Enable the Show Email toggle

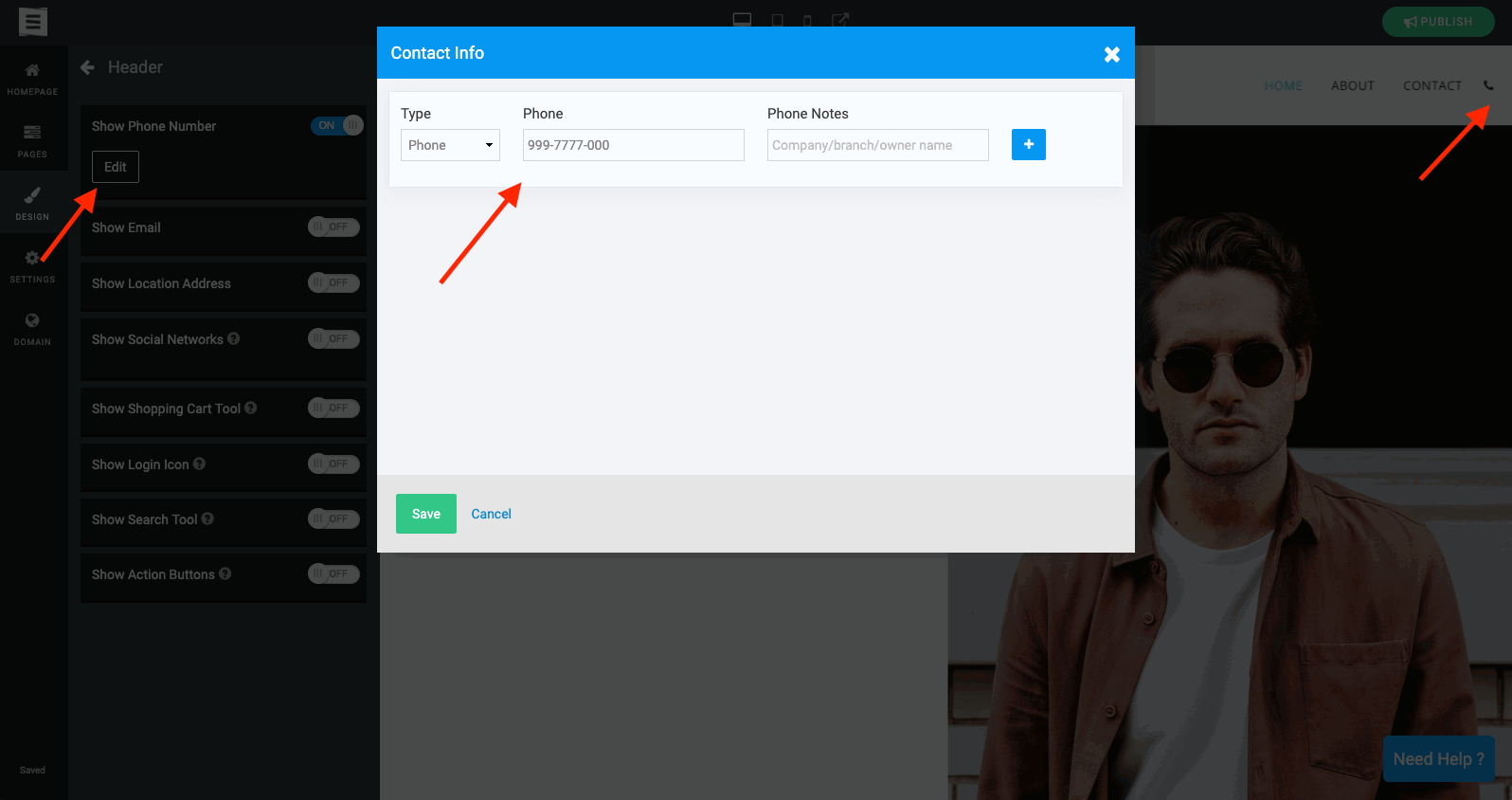(x=333, y=227)
